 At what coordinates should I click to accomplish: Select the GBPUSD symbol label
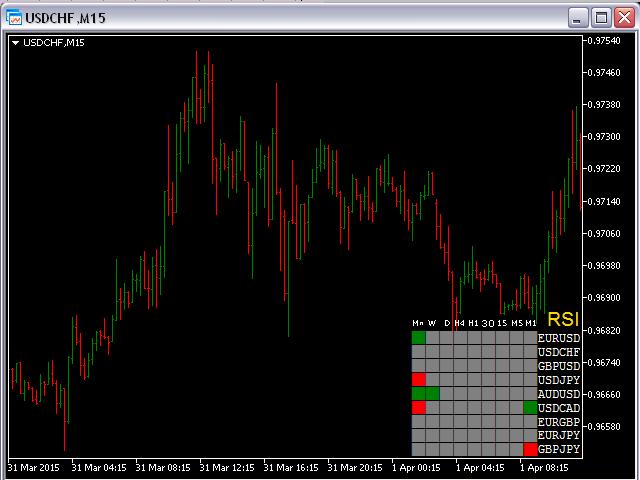tap(558, 366)
